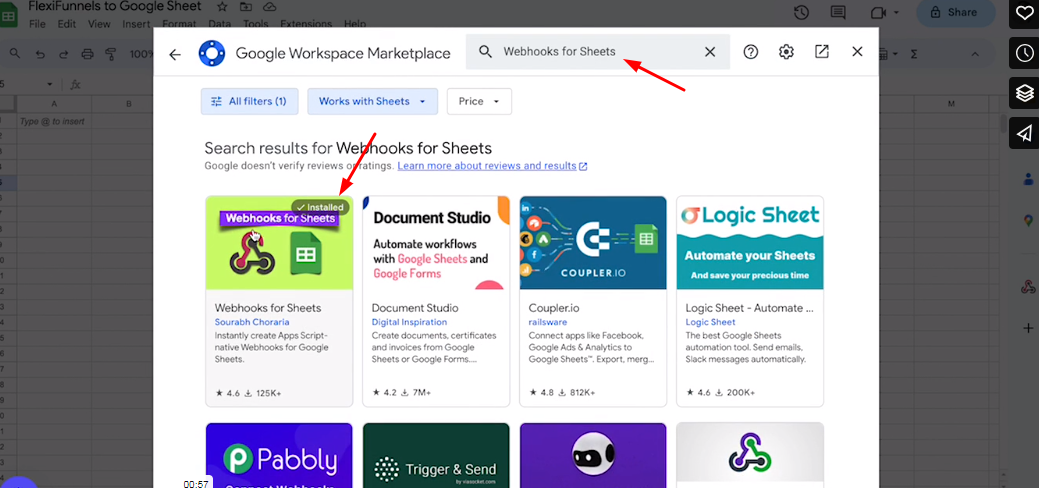Open the View menu in Sheets
The width and height of the screenshot is (1039, 488).
coord(99,24)
